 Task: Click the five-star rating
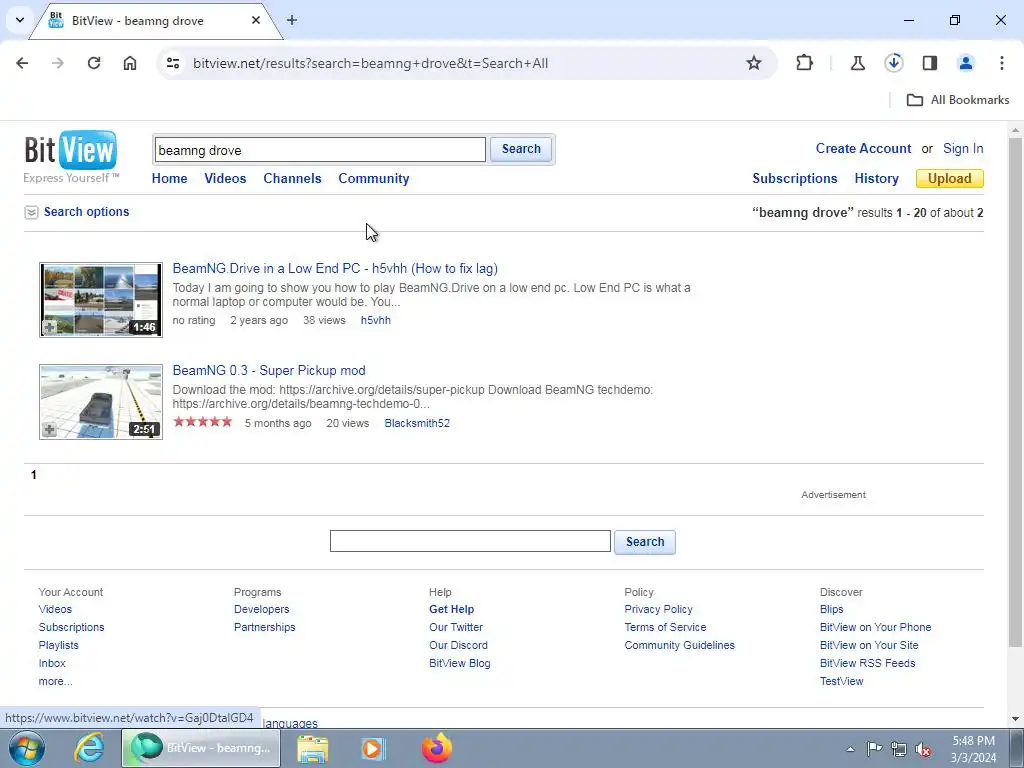click(202, 422)
